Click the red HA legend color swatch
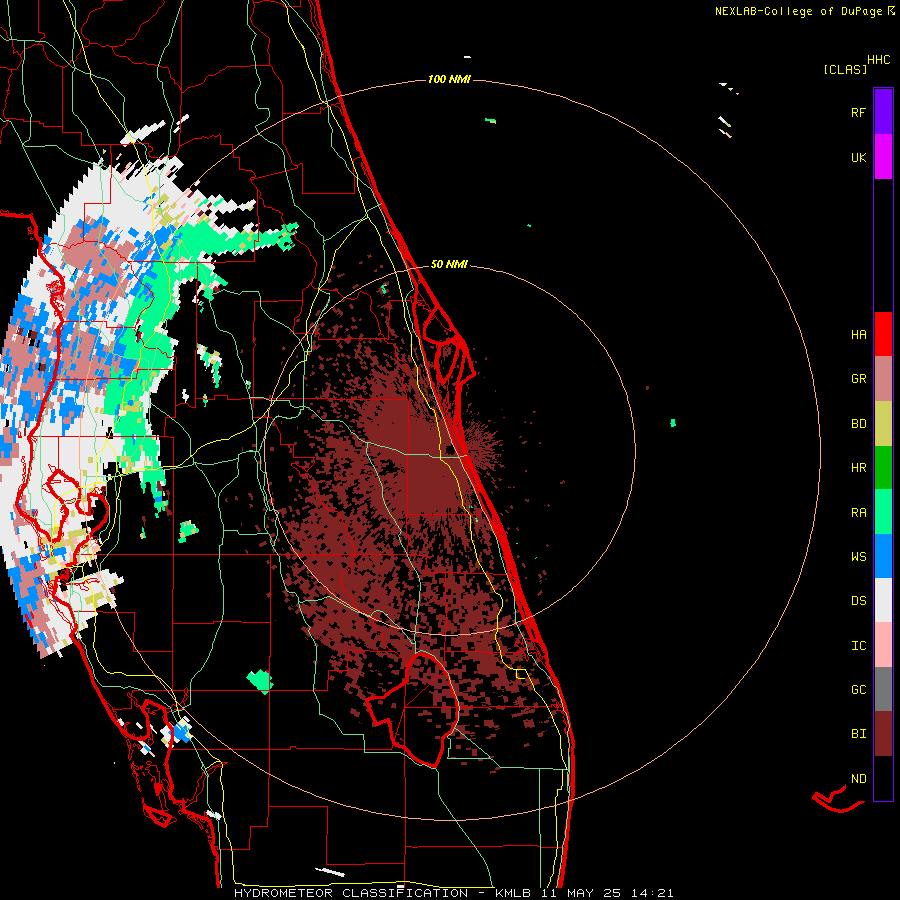900x900 pixels. 883,334
